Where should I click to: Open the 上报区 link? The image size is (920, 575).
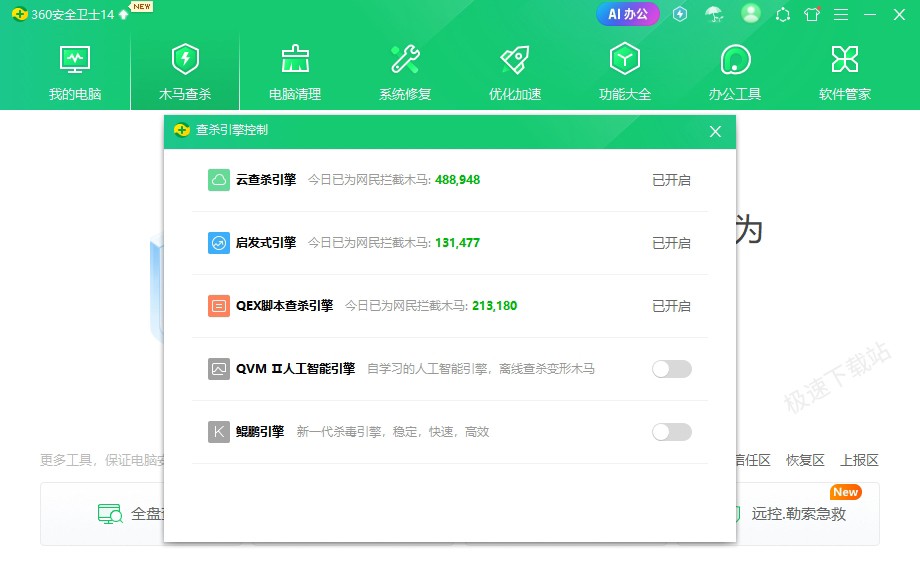[x=859, y=460]
